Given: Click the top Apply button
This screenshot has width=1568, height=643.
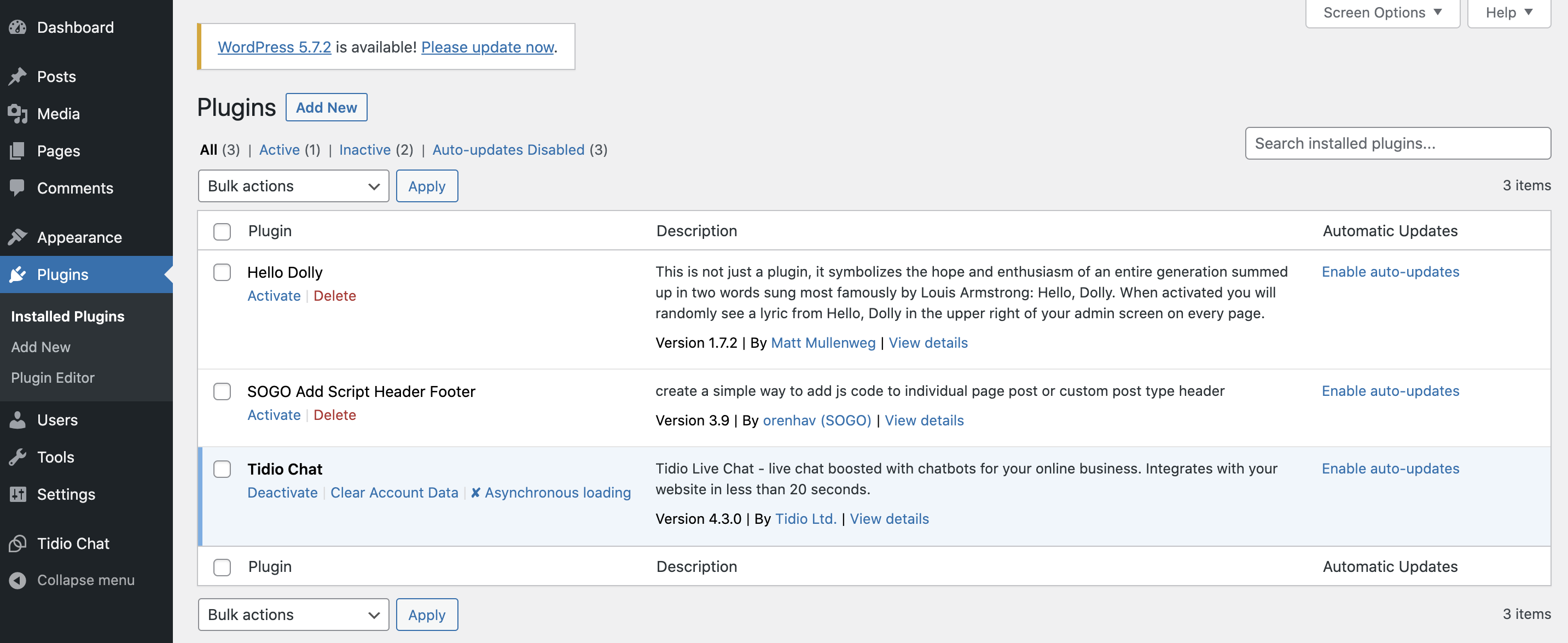Looking at the screenshot, I should 427,186.
